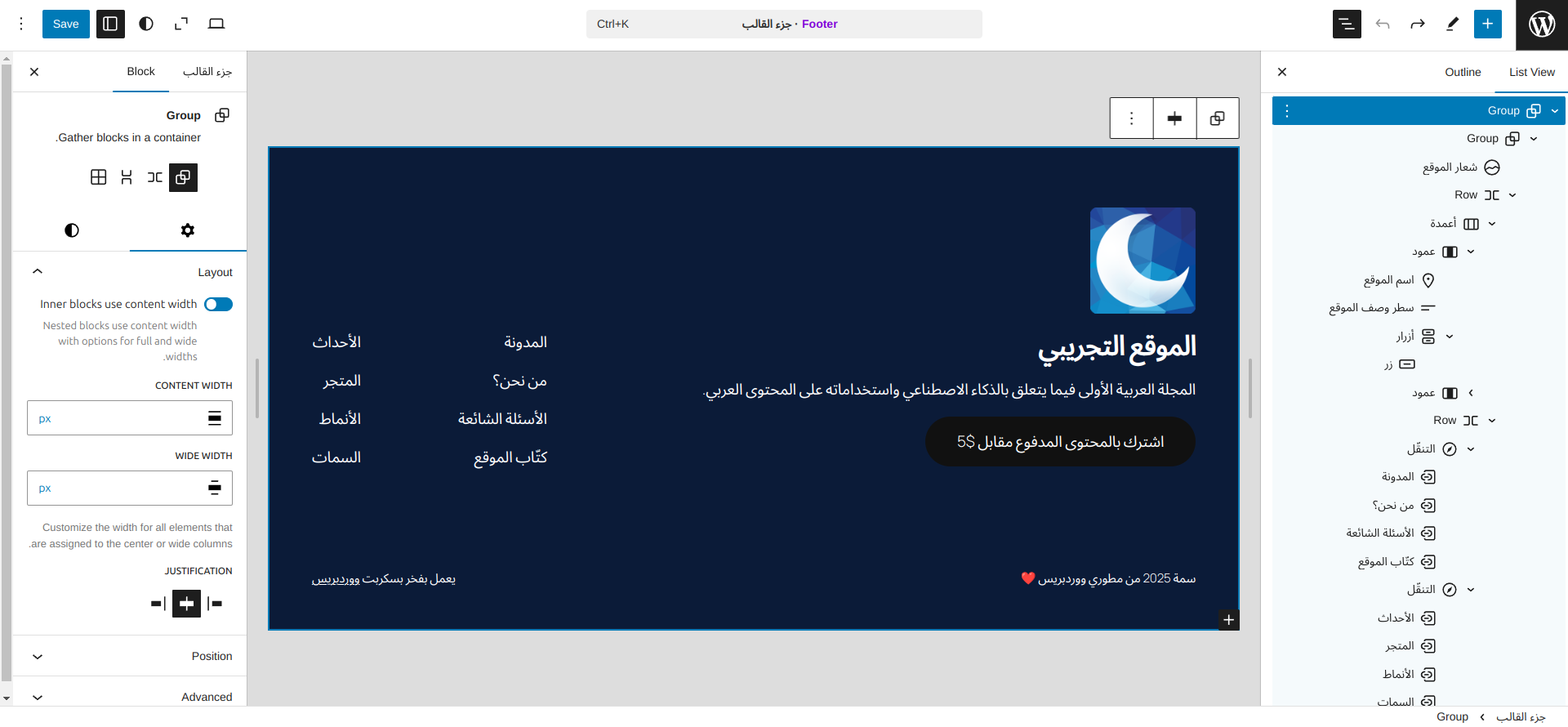Toggle Inner blocks use content width

[218, 304]
